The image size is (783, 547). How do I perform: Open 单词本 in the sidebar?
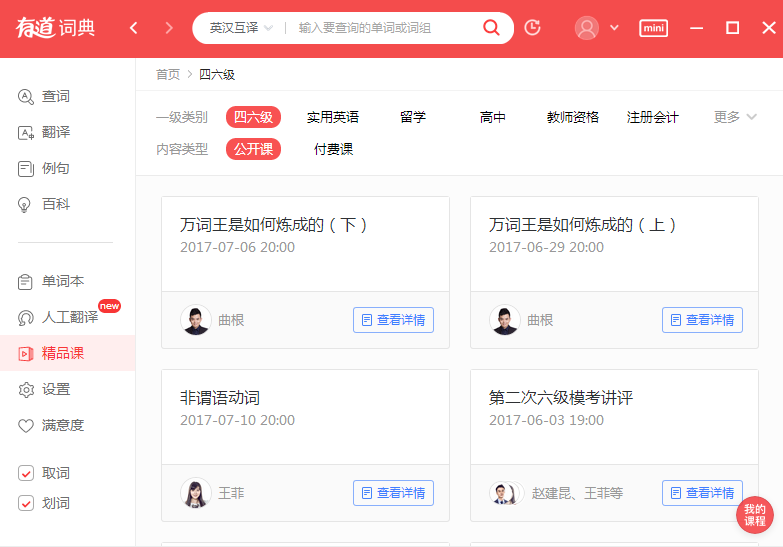click(x=62, y=281)
